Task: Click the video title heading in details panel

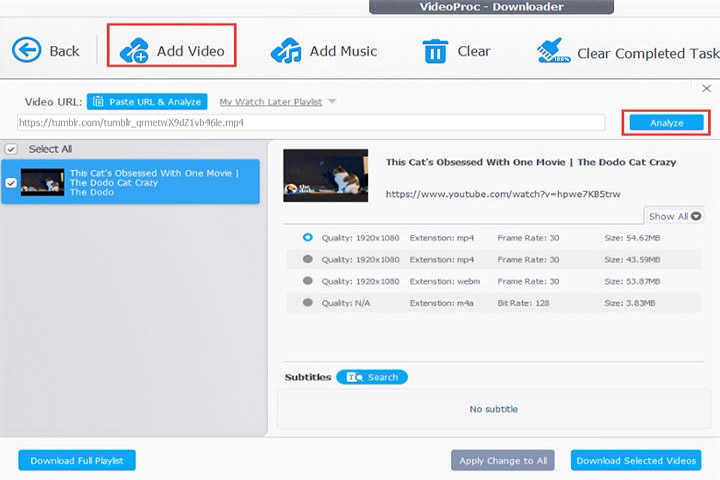Action: click(531, 162)
